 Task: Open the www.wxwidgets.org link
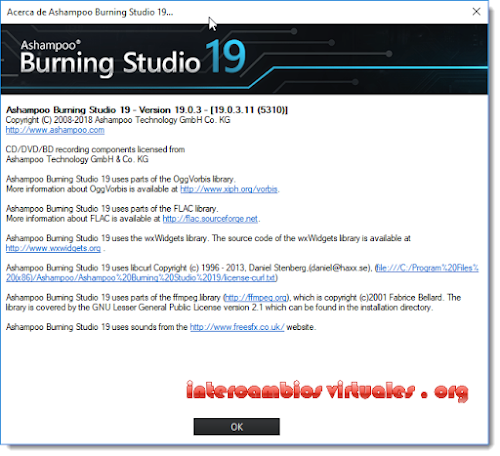[x=53, y=248]
